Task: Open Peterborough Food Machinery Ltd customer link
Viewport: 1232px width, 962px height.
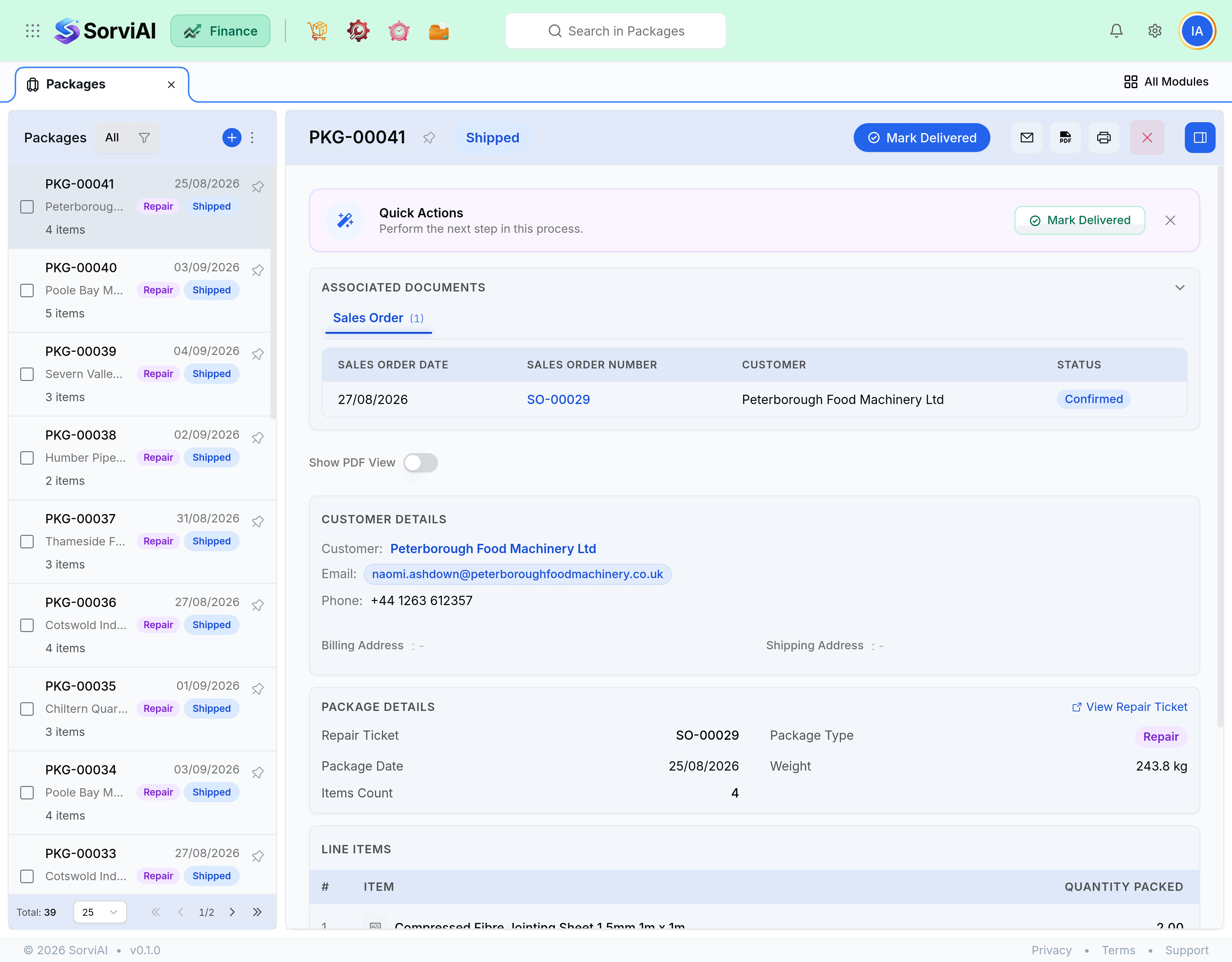Action: point(493,549)
